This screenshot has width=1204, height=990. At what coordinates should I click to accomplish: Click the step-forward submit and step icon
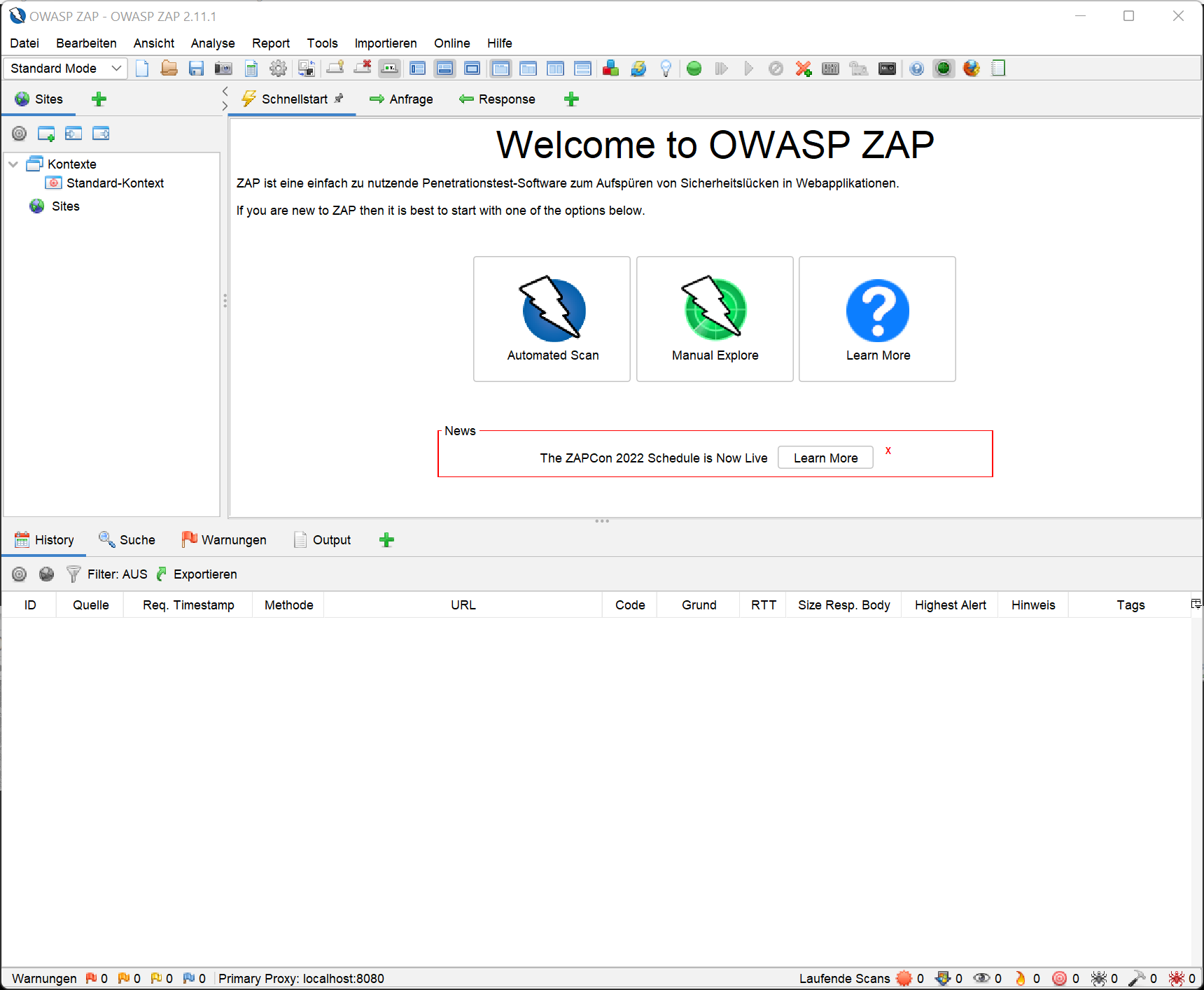[x=722, y=69]
